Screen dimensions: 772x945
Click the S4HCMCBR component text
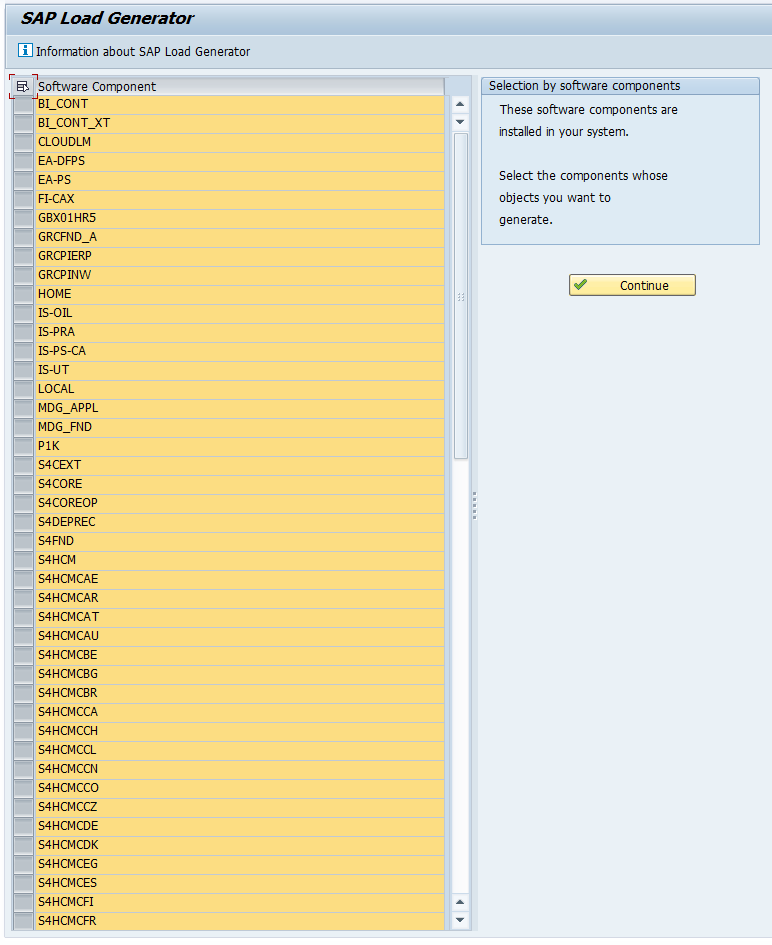67,693
